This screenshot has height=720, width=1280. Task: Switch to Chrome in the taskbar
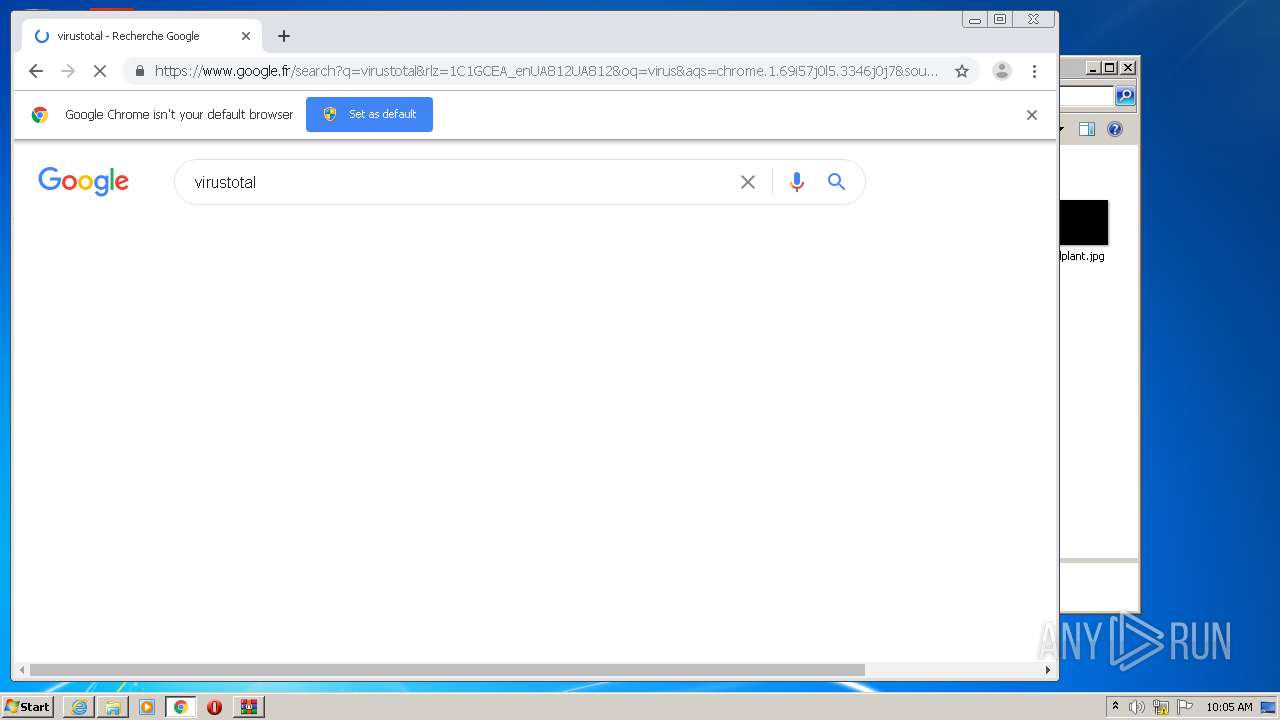click(181, 707)
